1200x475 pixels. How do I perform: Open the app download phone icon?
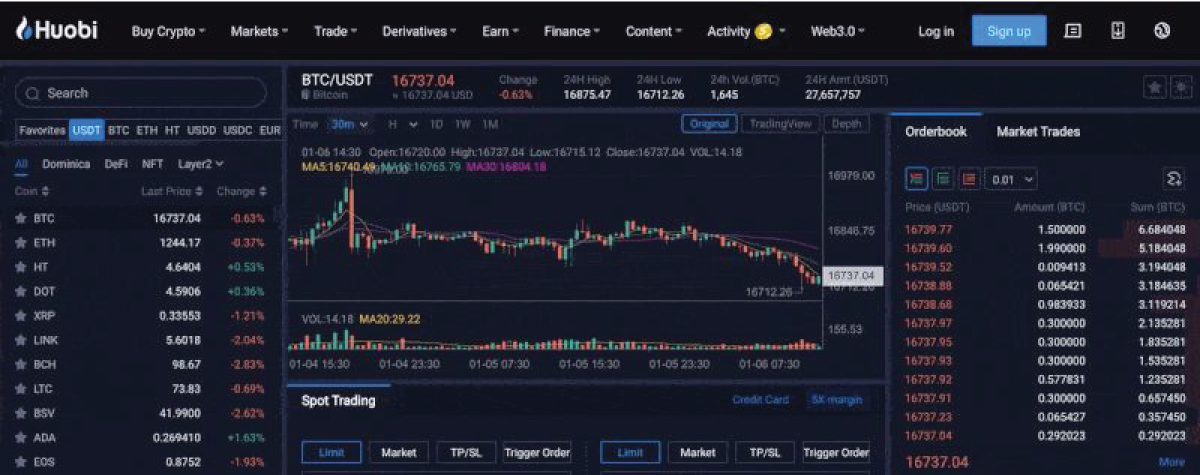tap(1117, 31)
